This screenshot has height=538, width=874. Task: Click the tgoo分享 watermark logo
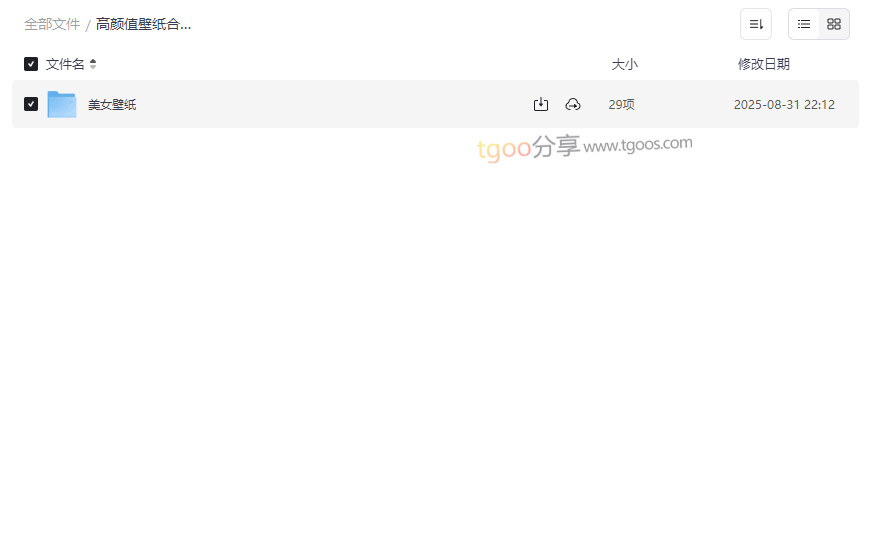pos(528,148)
